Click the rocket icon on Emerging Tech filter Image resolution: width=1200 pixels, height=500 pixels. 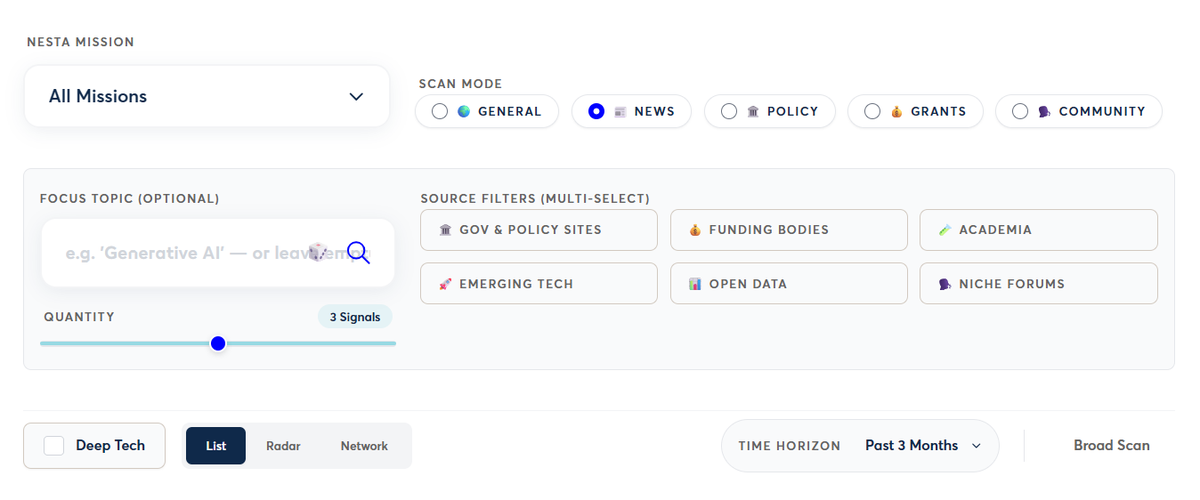446,284
